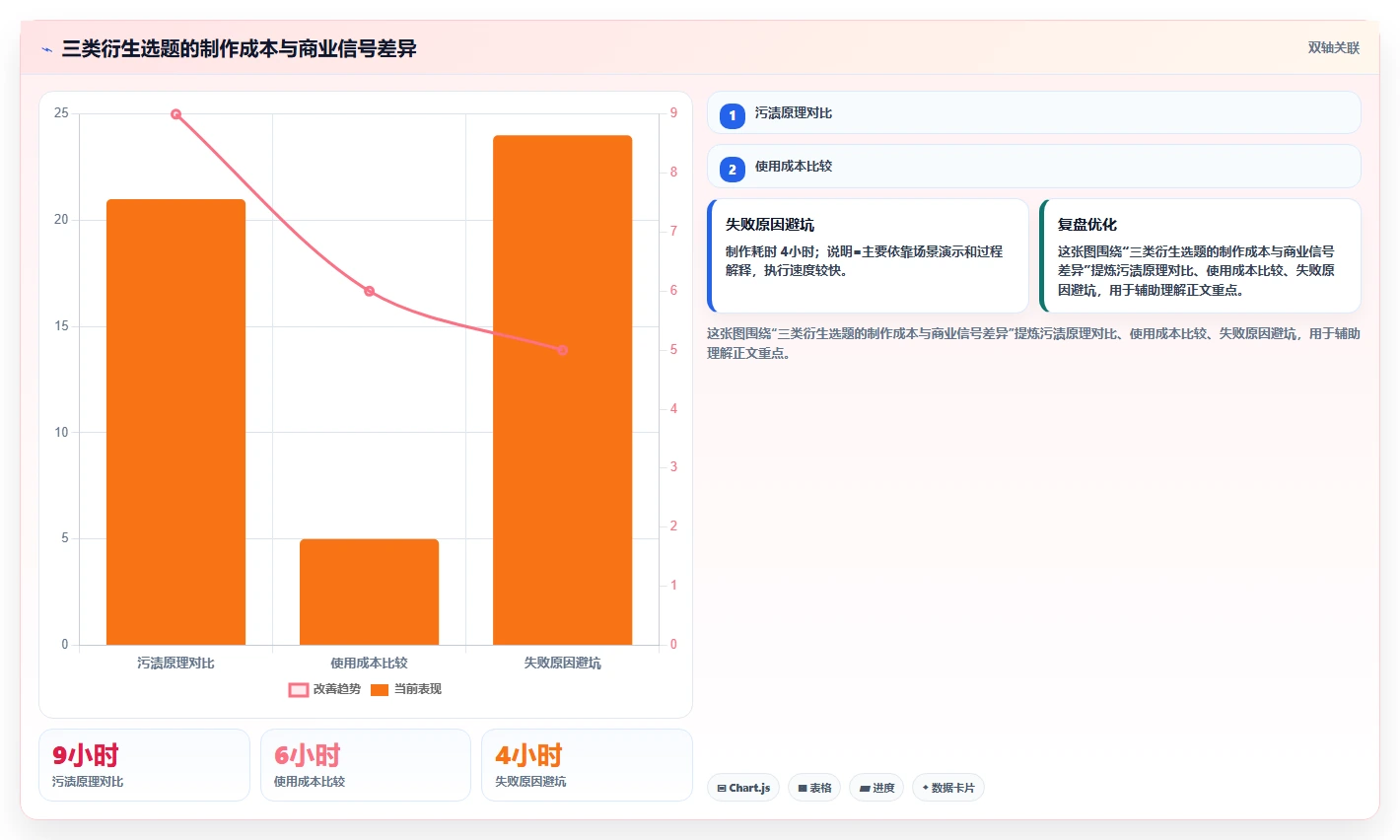Select the 6小时 stat card
This screenshot has width=1400, height=840.
[365, 765]
